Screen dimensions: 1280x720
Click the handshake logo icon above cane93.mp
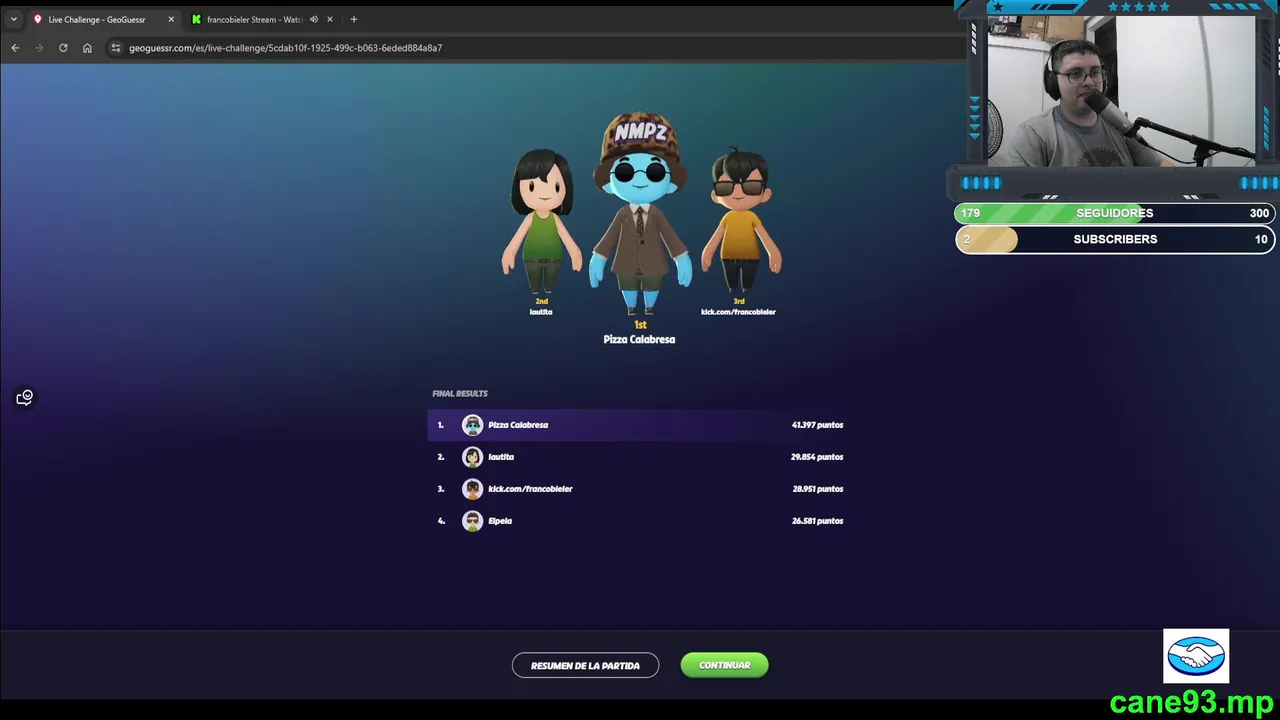[x=1196, y=656]
